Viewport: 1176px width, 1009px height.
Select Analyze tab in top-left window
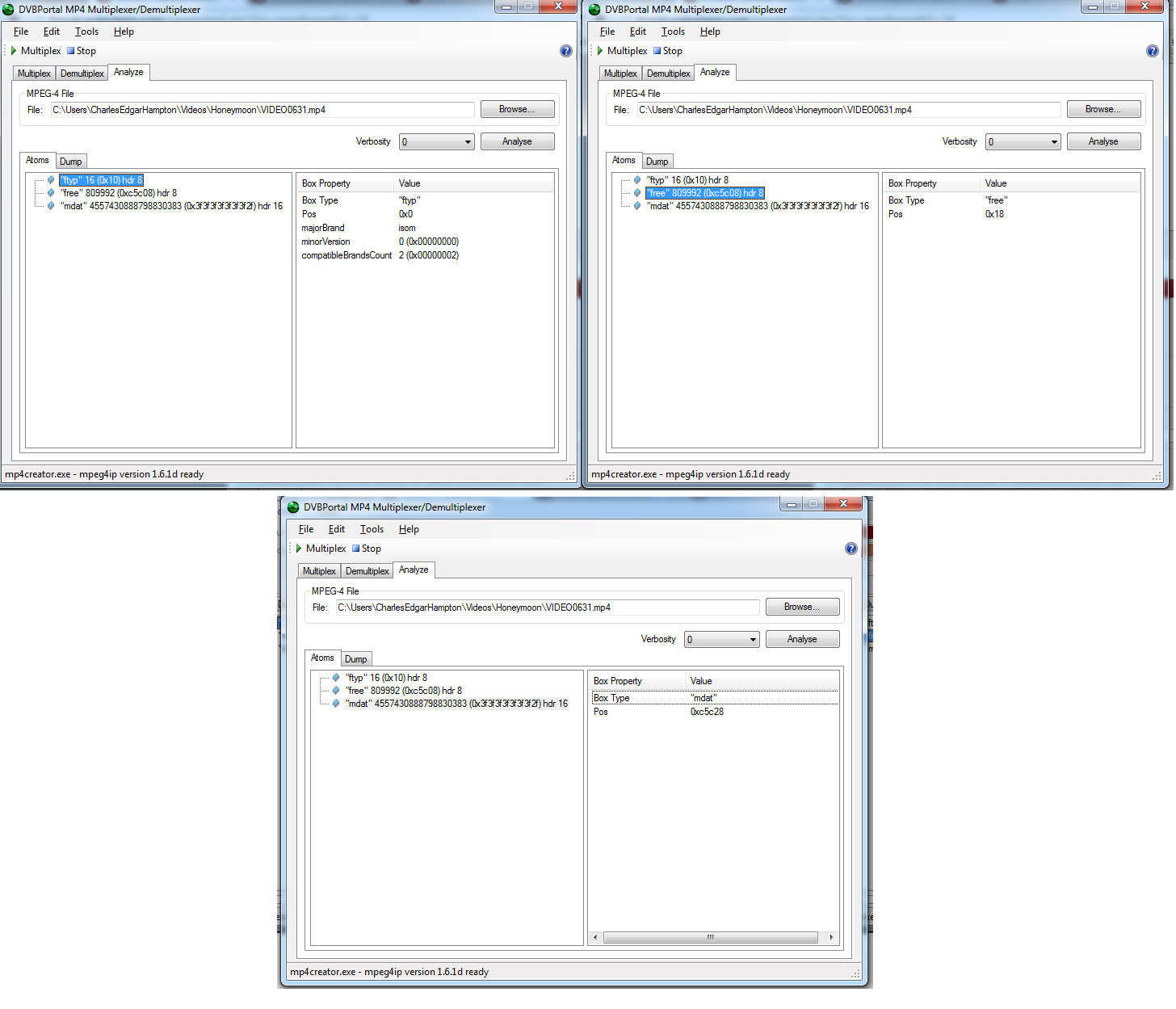click(128, 72)
